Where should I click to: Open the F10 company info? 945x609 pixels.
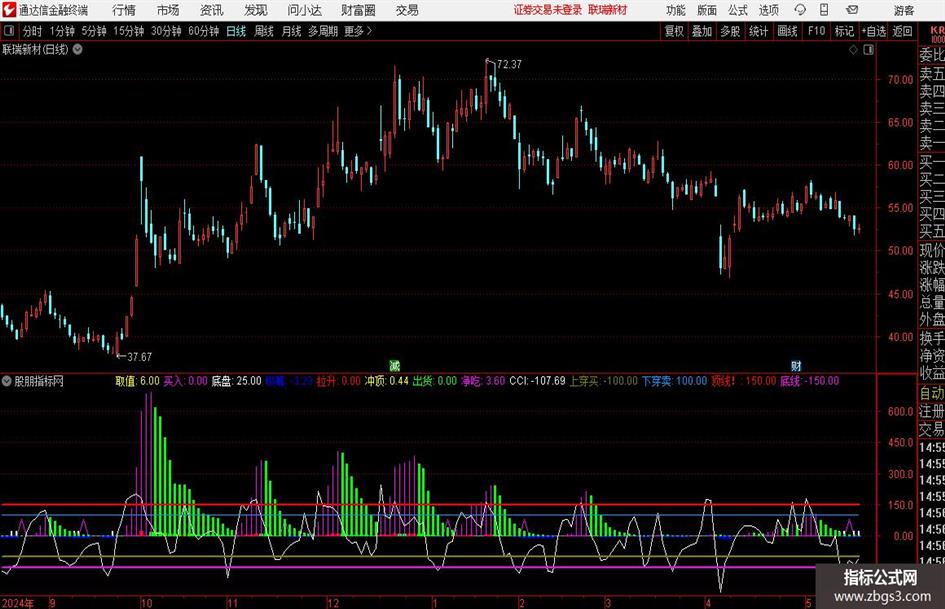click(817, 31)
